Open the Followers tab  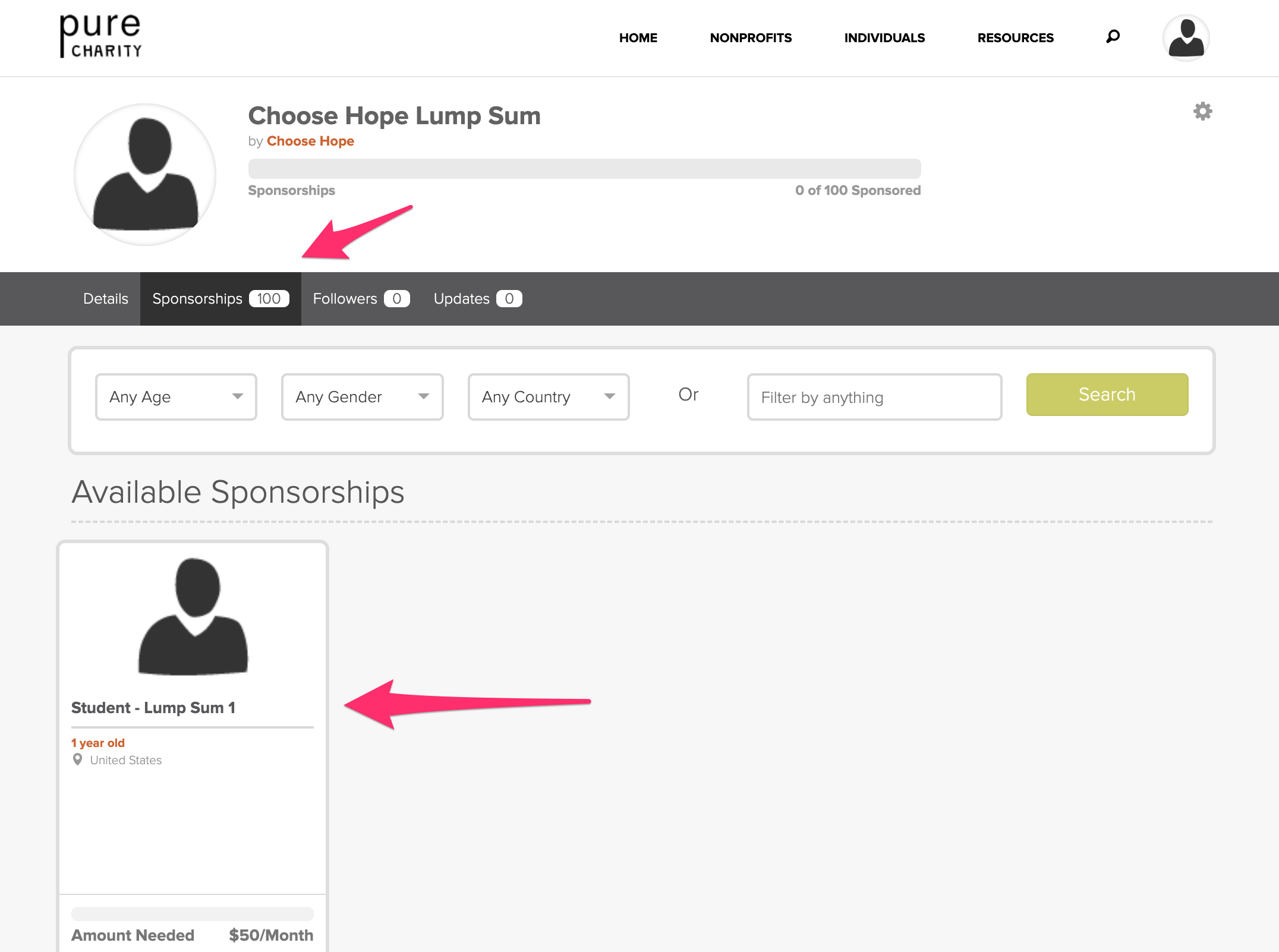361,299
